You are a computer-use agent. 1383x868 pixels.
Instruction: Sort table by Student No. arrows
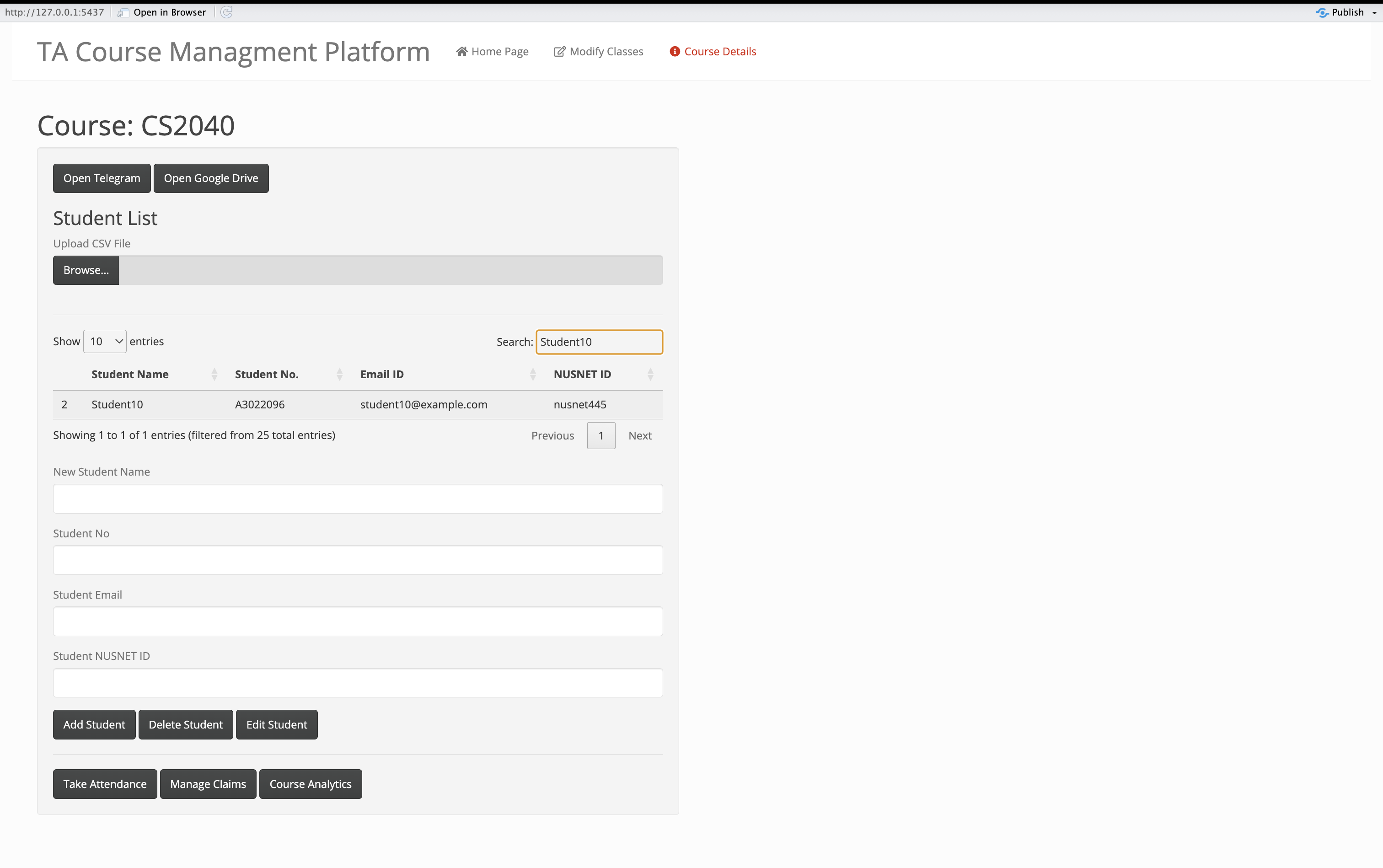pos(339,374)
